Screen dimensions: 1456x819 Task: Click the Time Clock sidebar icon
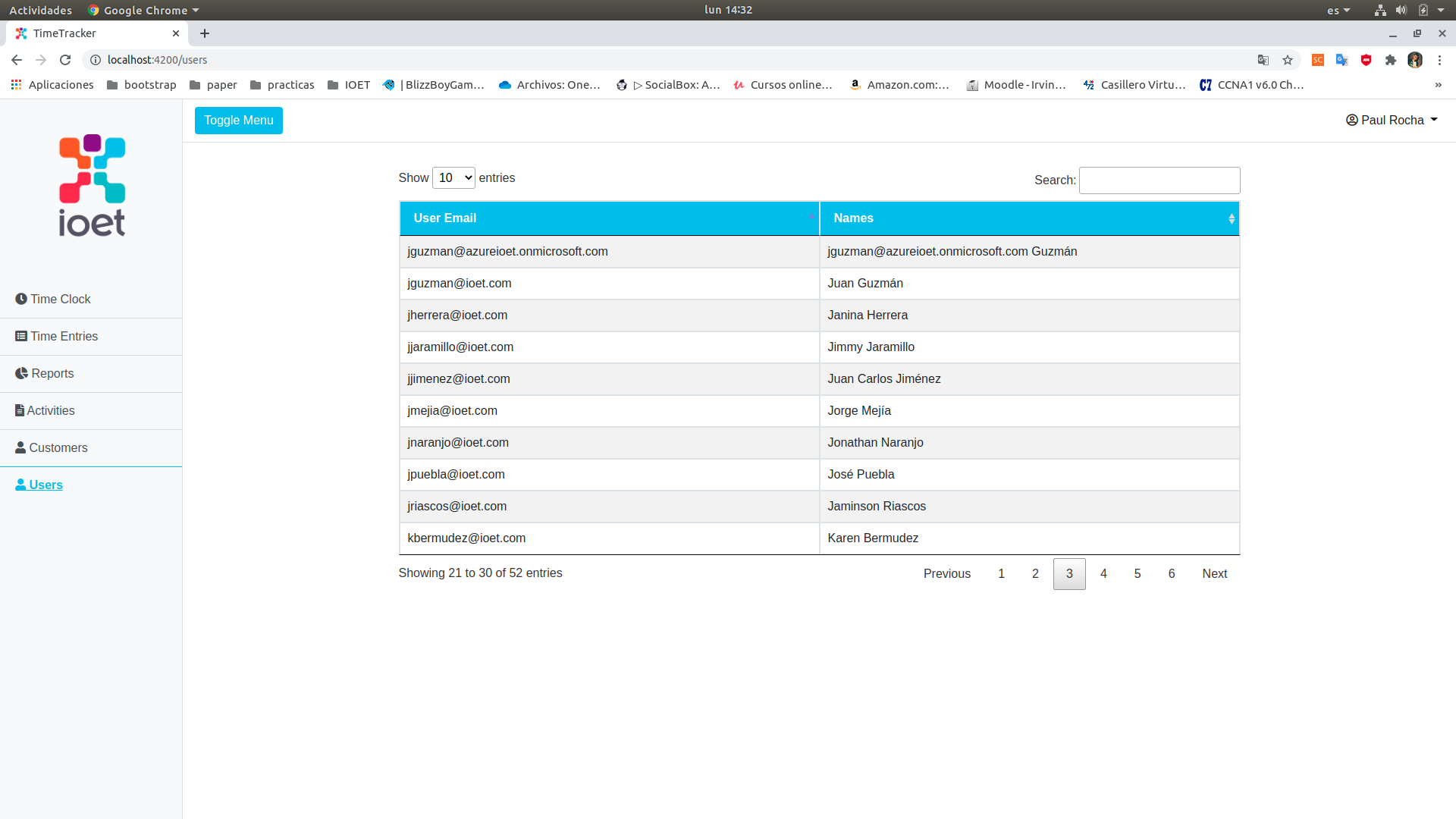tap(21, 299)
